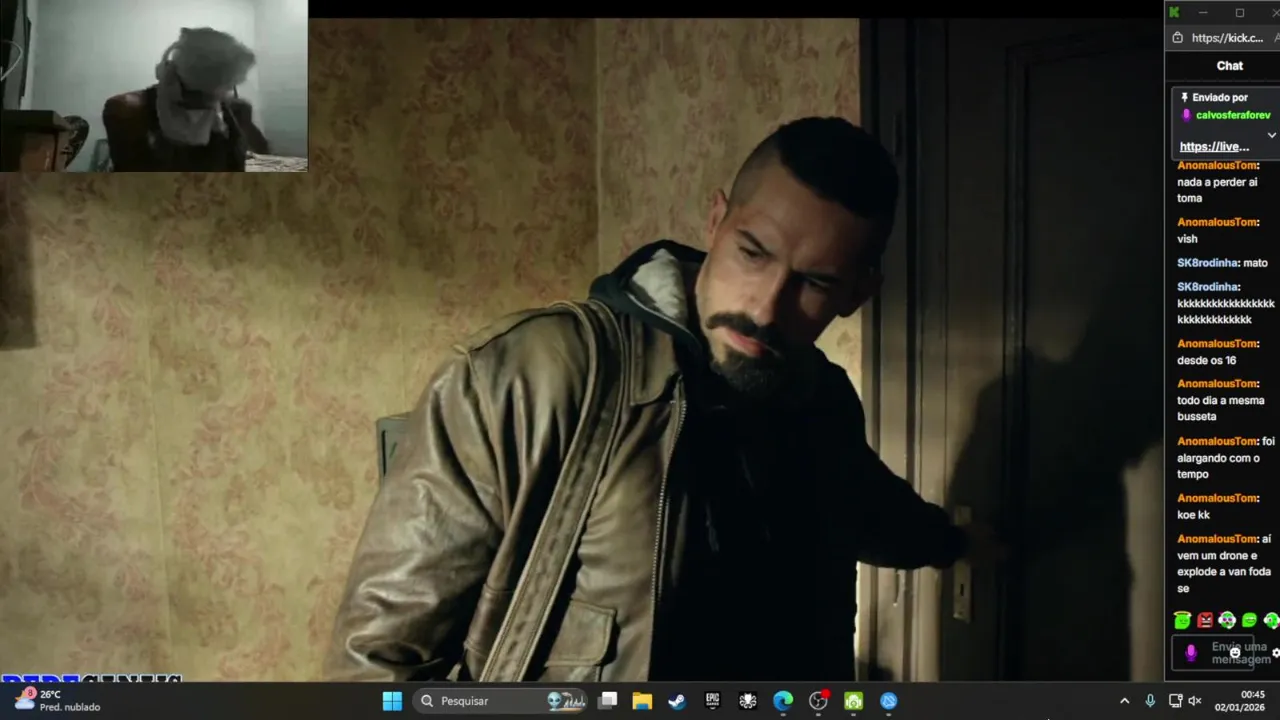Screen dimensions: 1280x720
Task: Open the blue round app icon on taskbar
Action: pos(889,701)
